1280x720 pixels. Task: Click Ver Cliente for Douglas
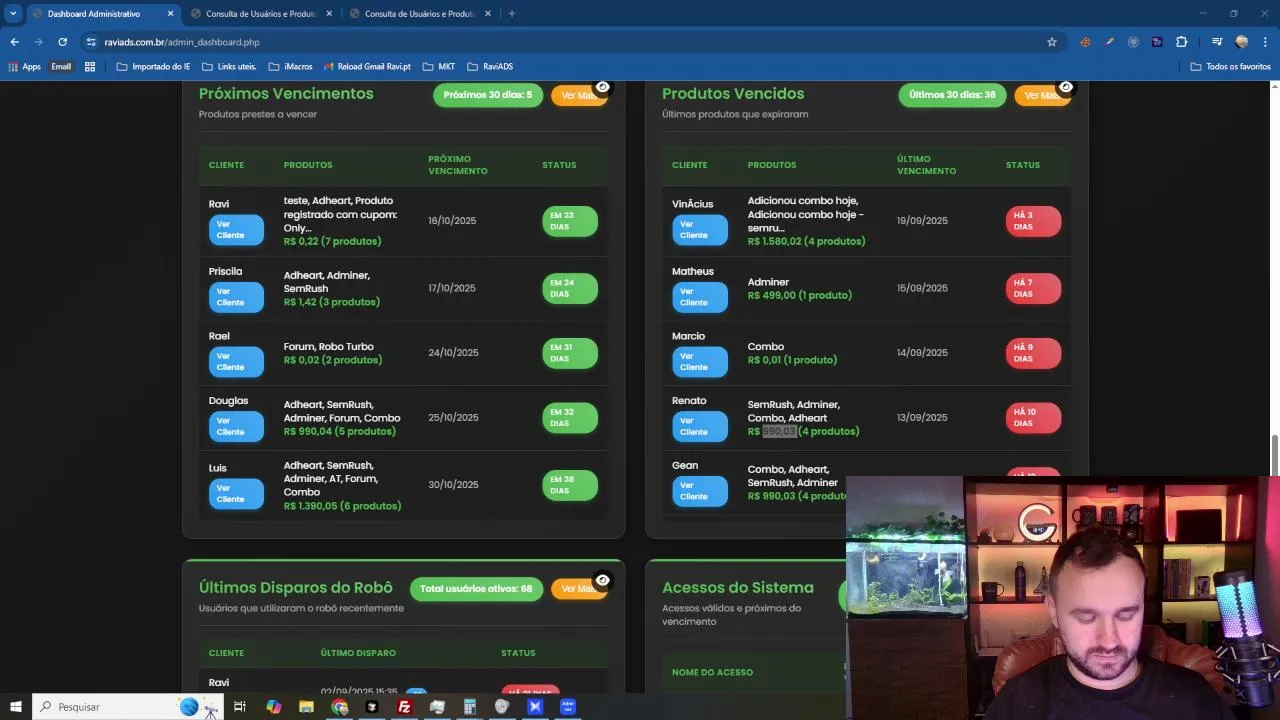236,426
